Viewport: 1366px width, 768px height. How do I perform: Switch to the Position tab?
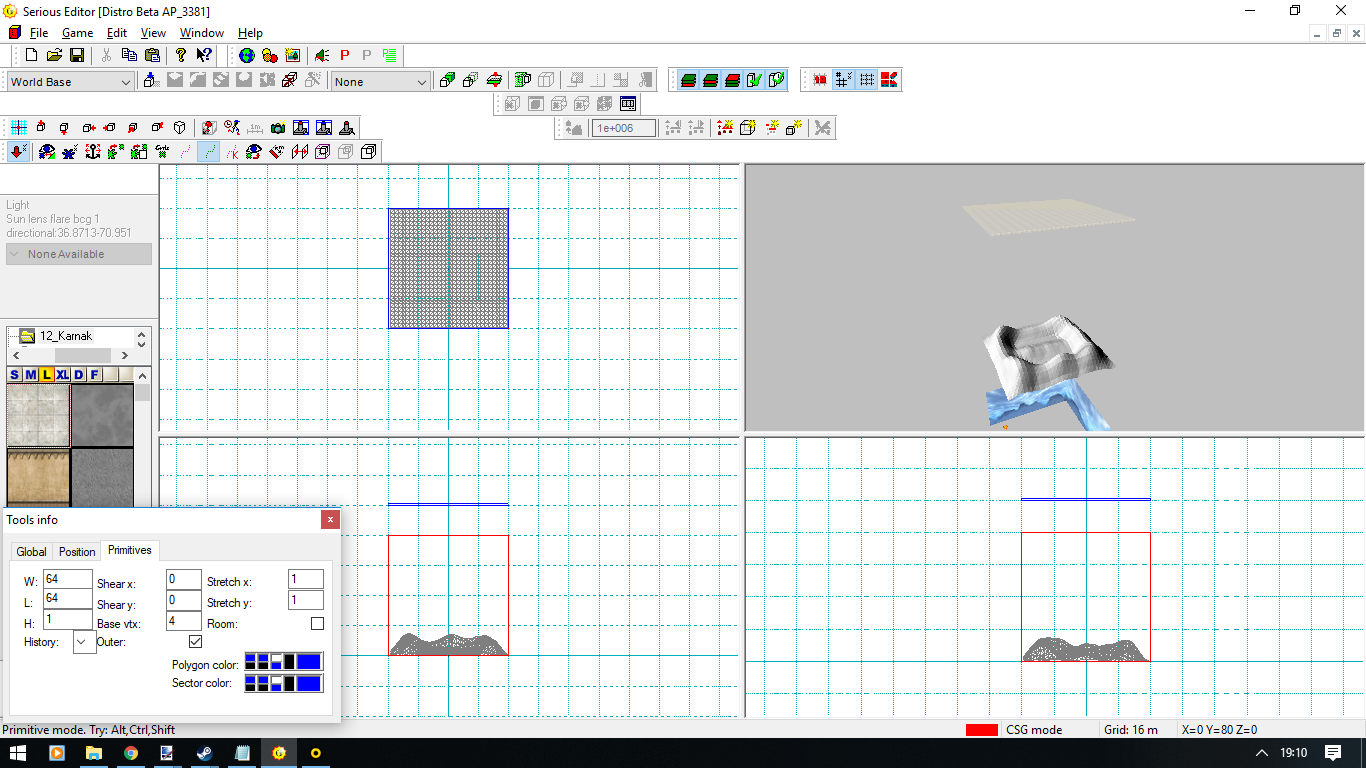click(x=77, y=552)
